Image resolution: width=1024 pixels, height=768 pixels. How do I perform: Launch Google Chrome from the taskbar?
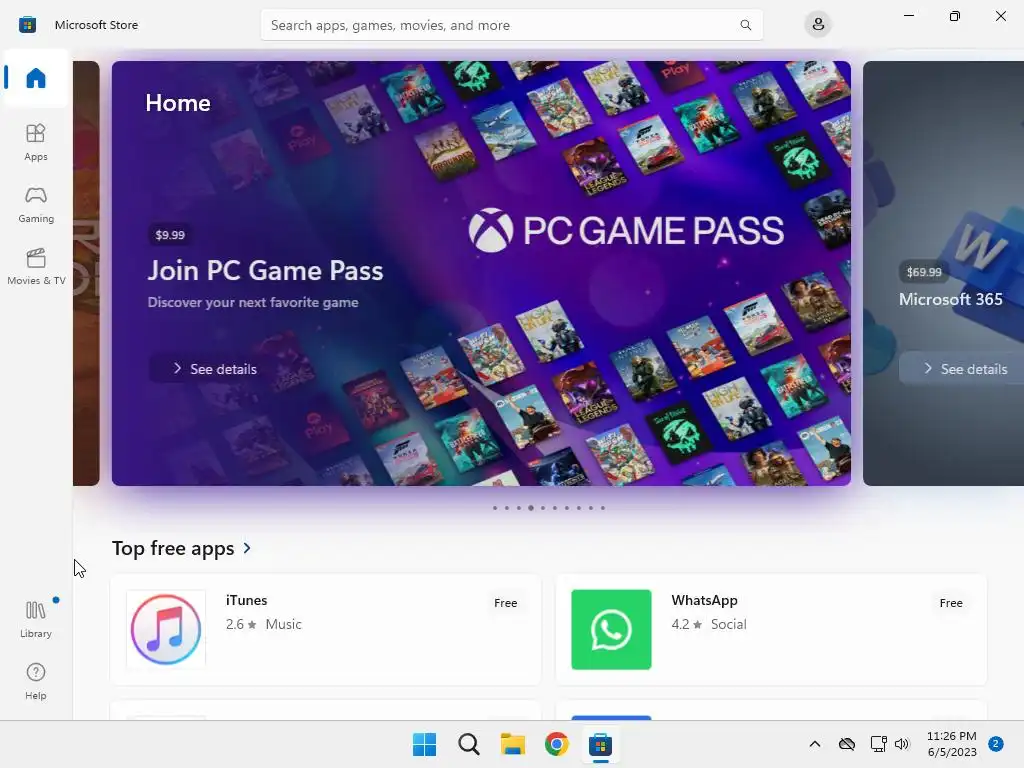(x=556, y=744)
